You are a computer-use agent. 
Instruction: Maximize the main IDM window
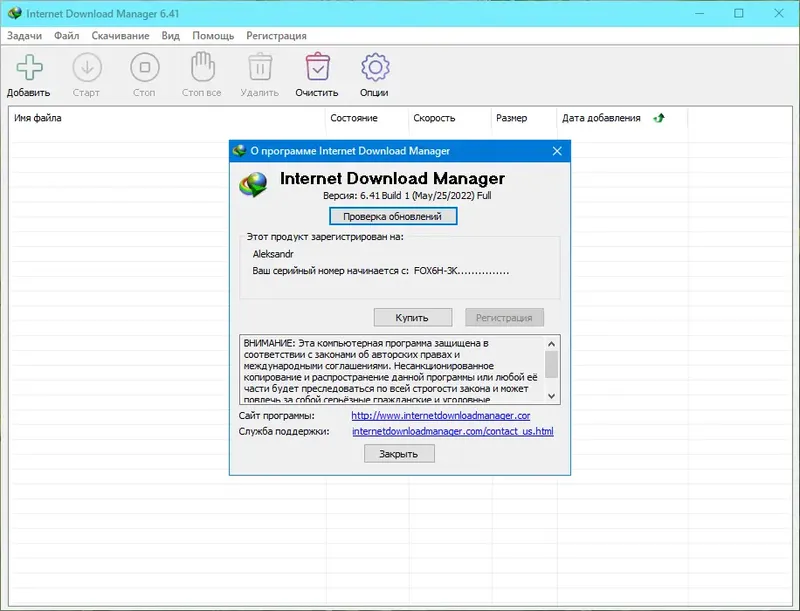pos(739,13)
